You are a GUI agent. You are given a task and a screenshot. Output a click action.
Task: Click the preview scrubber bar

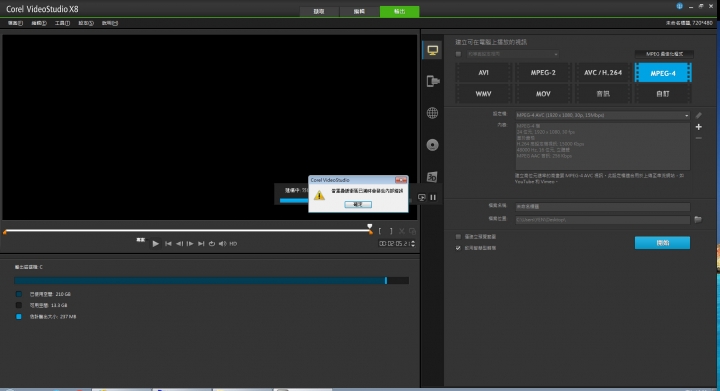187,231
